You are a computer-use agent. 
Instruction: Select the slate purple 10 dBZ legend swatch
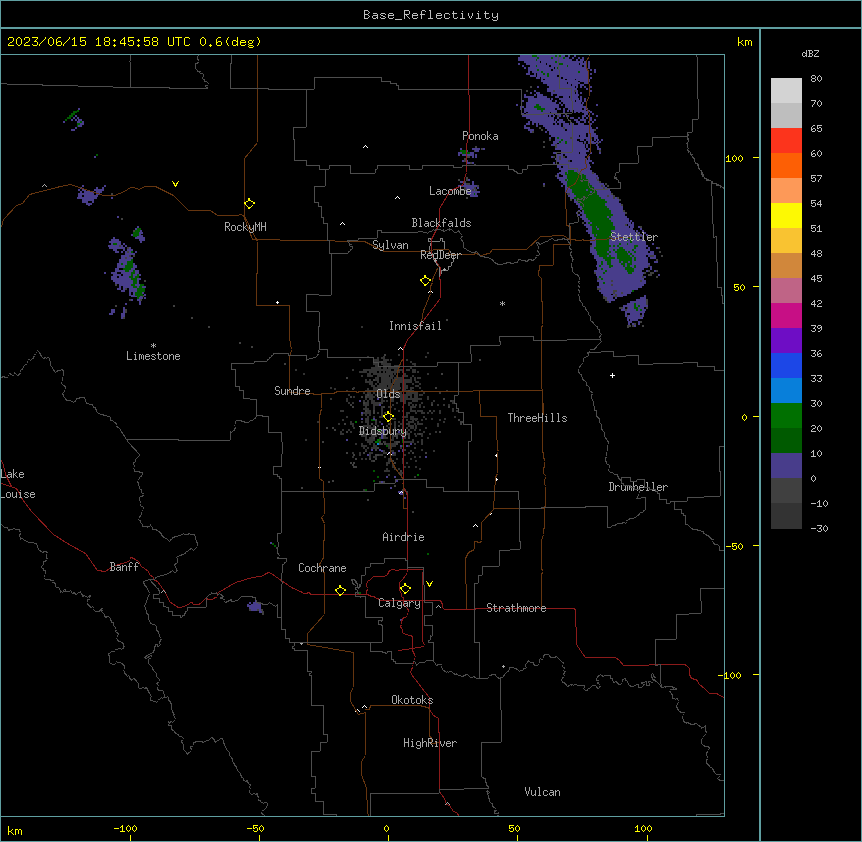click(786, 466)
